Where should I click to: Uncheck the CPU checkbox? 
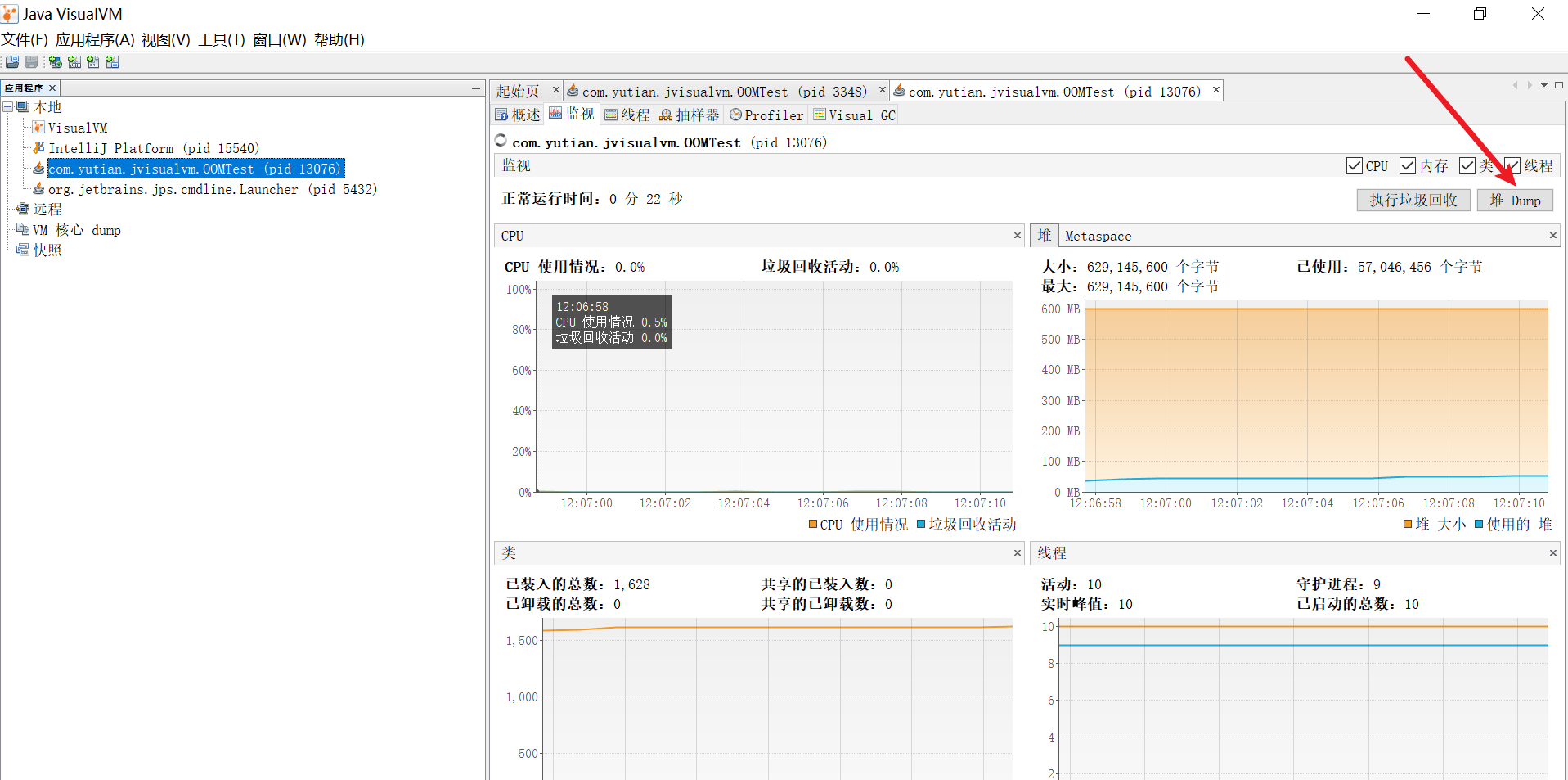coord(1354,166)
